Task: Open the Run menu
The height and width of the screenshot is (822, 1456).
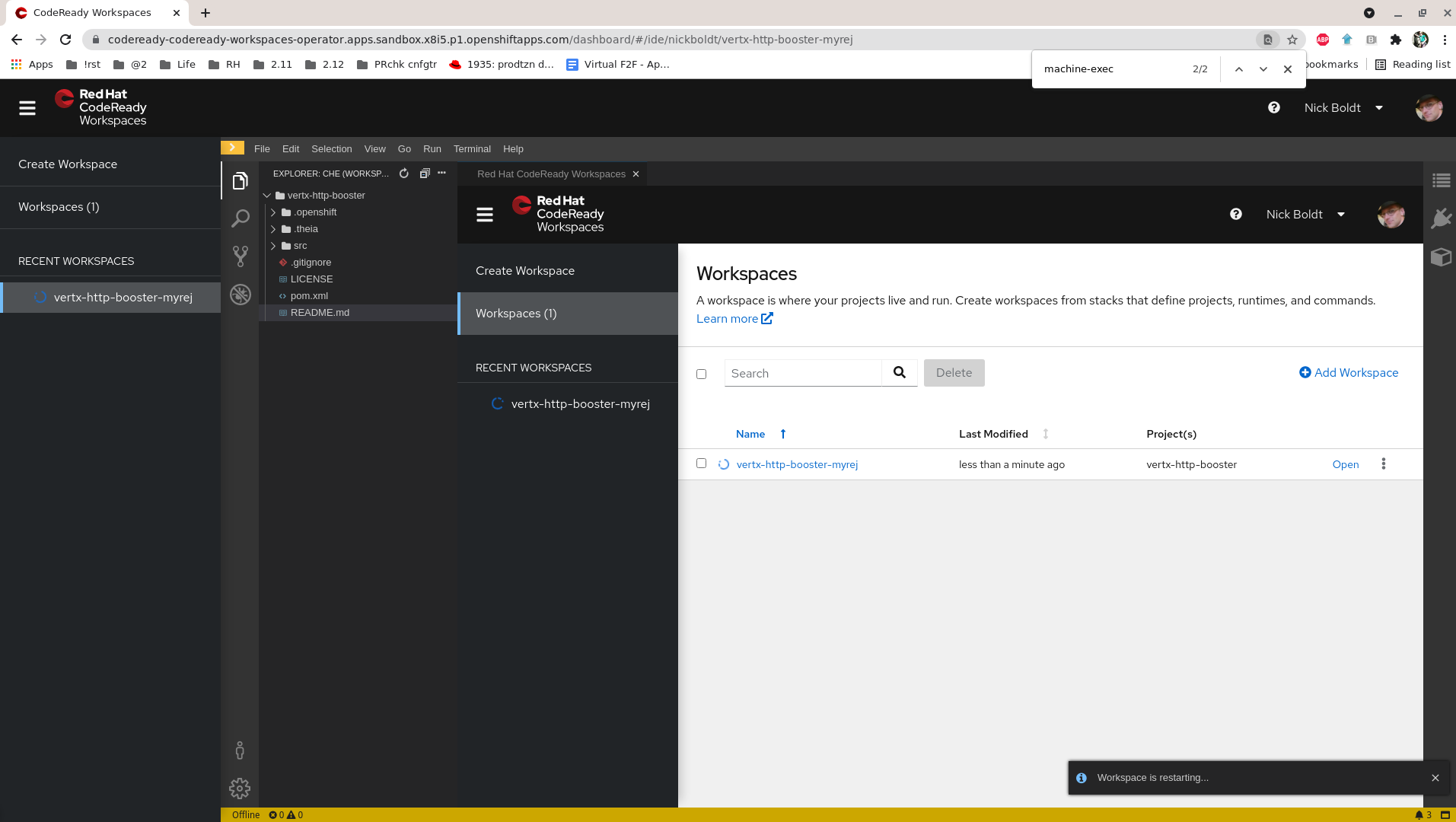Action: click(432, 149)
